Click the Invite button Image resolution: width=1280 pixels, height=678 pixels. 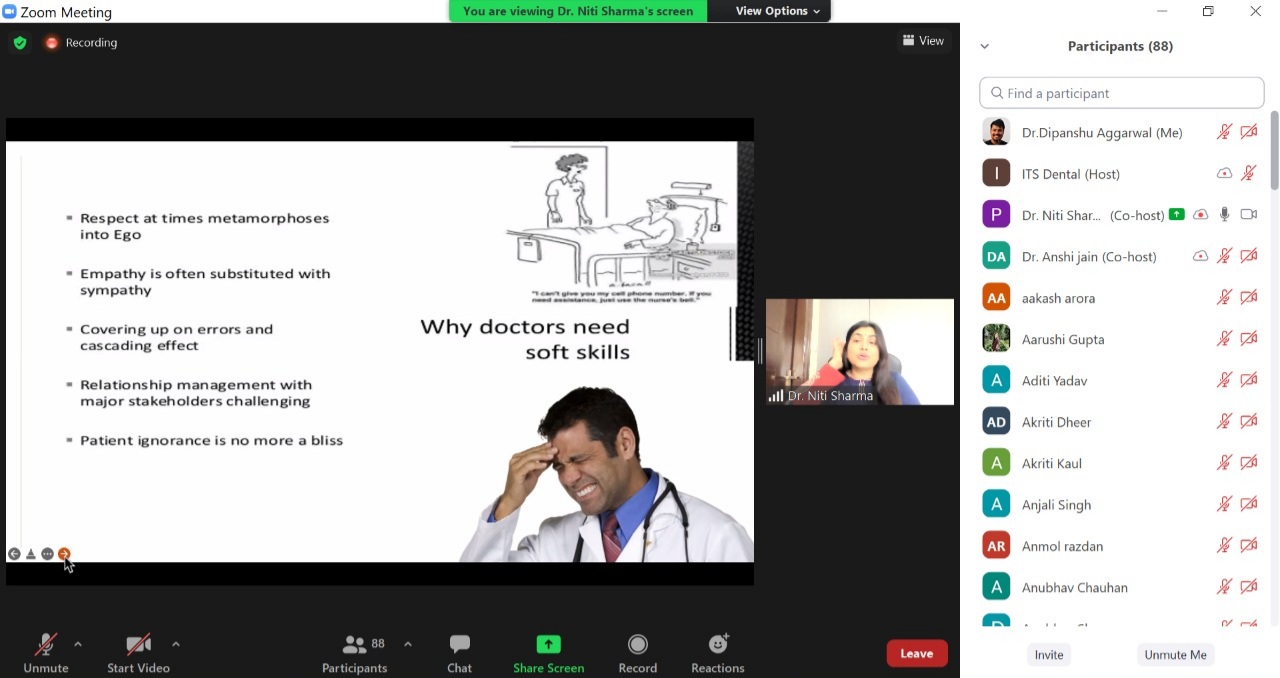[x=1048, y=654]
